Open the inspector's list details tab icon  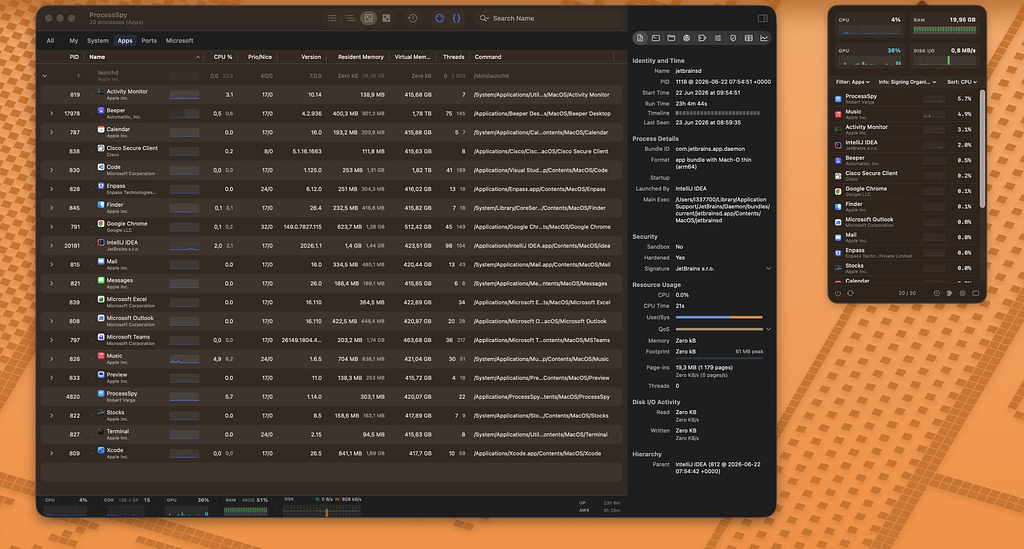pyautogui.click(x=718, y=38)
